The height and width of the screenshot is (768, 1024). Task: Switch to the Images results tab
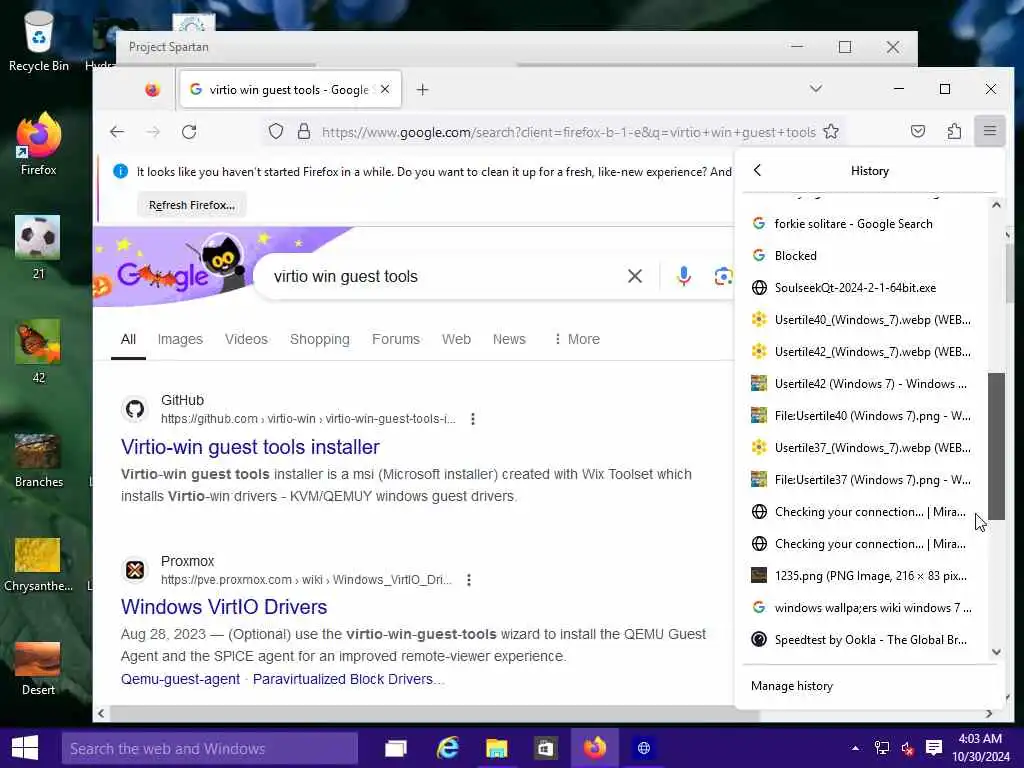click(180, 340)
